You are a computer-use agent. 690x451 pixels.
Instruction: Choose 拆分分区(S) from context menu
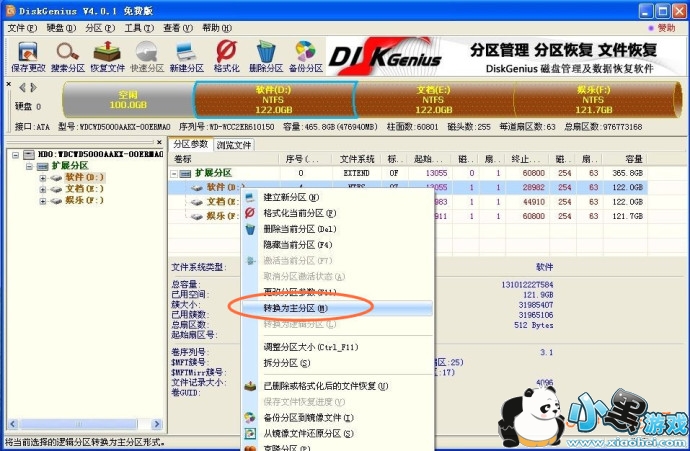338,363
